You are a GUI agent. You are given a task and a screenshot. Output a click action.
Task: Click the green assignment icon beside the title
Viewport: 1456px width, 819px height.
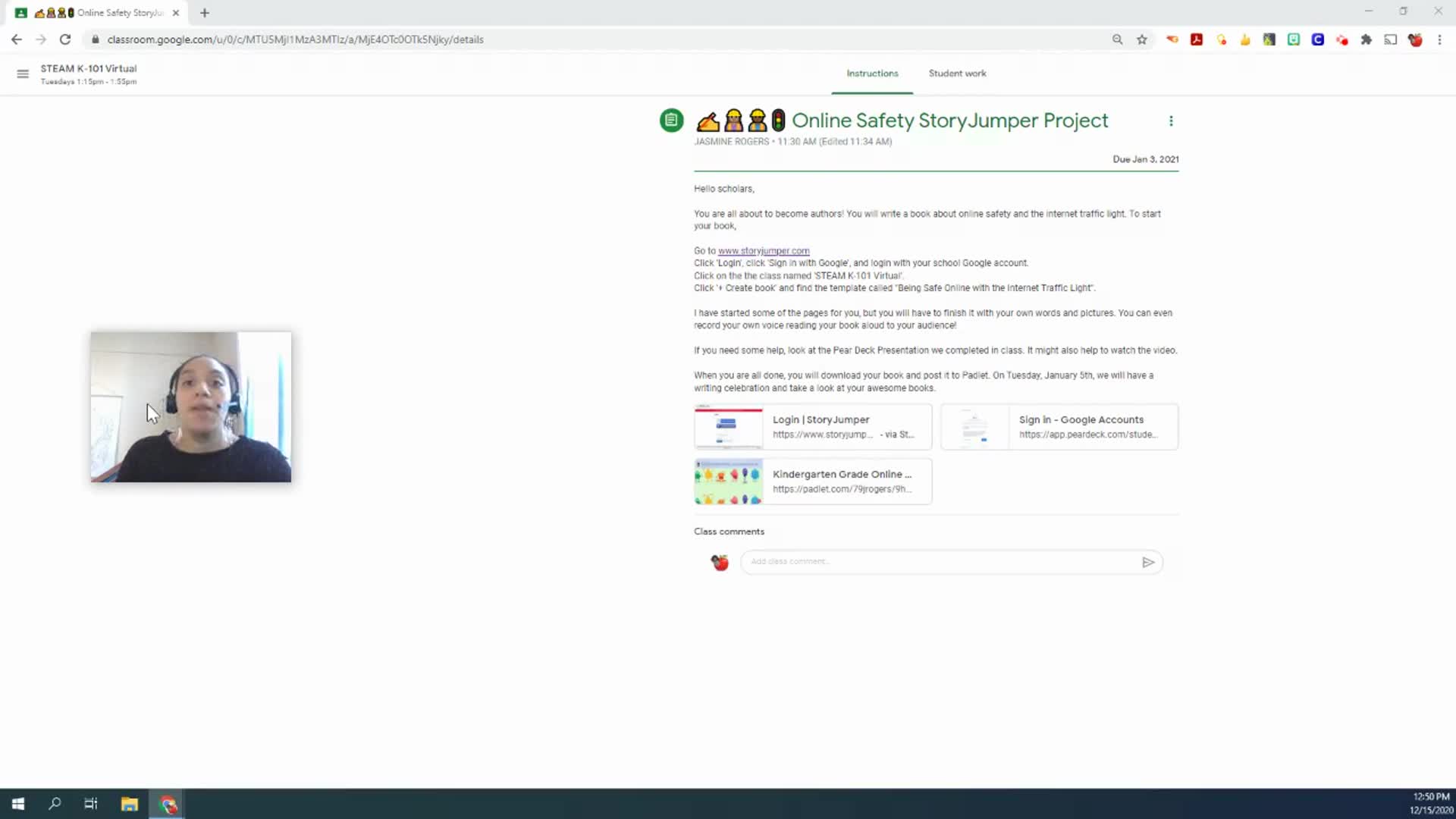671,120
